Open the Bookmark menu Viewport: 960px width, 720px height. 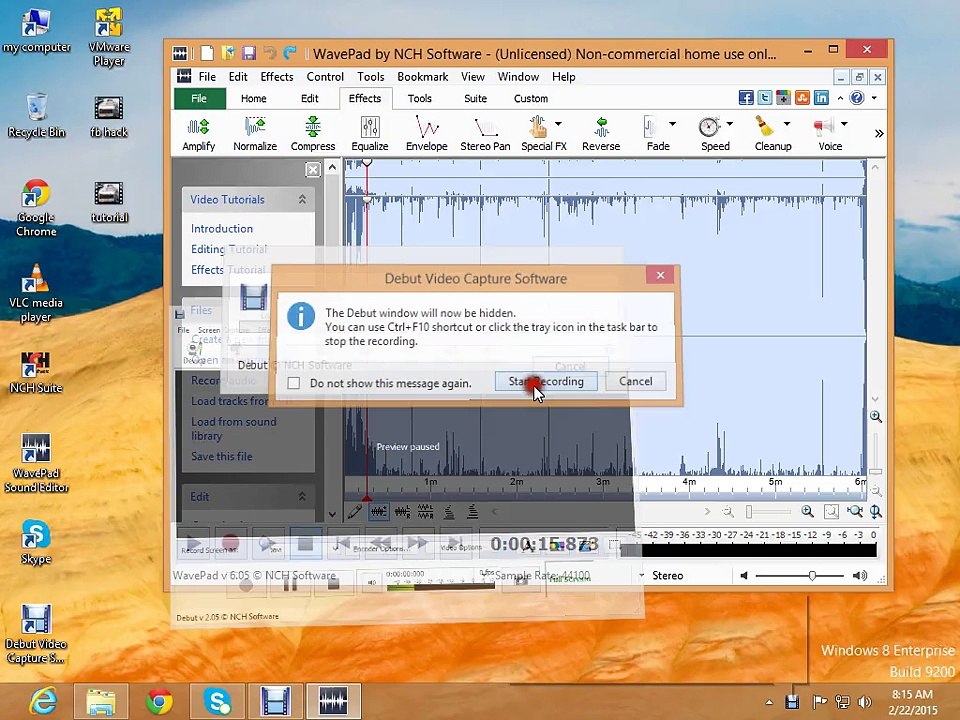pos(422,77)
